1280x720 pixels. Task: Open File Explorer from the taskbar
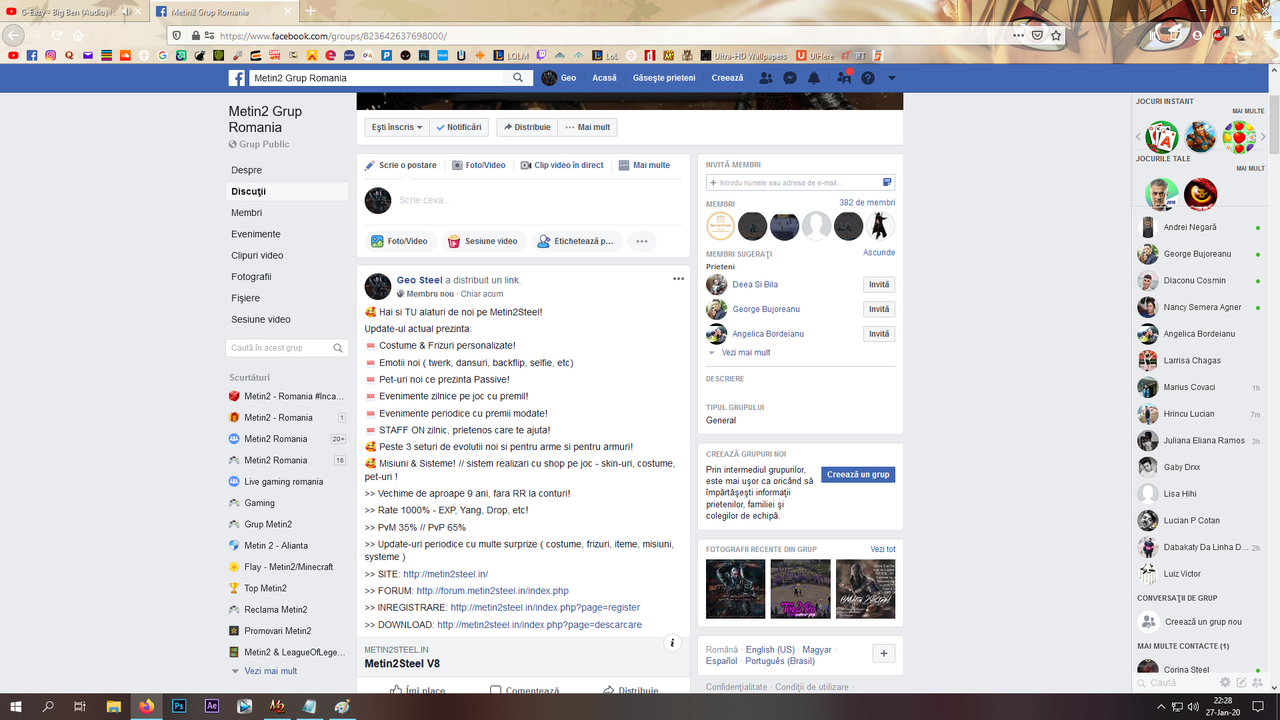114,706
